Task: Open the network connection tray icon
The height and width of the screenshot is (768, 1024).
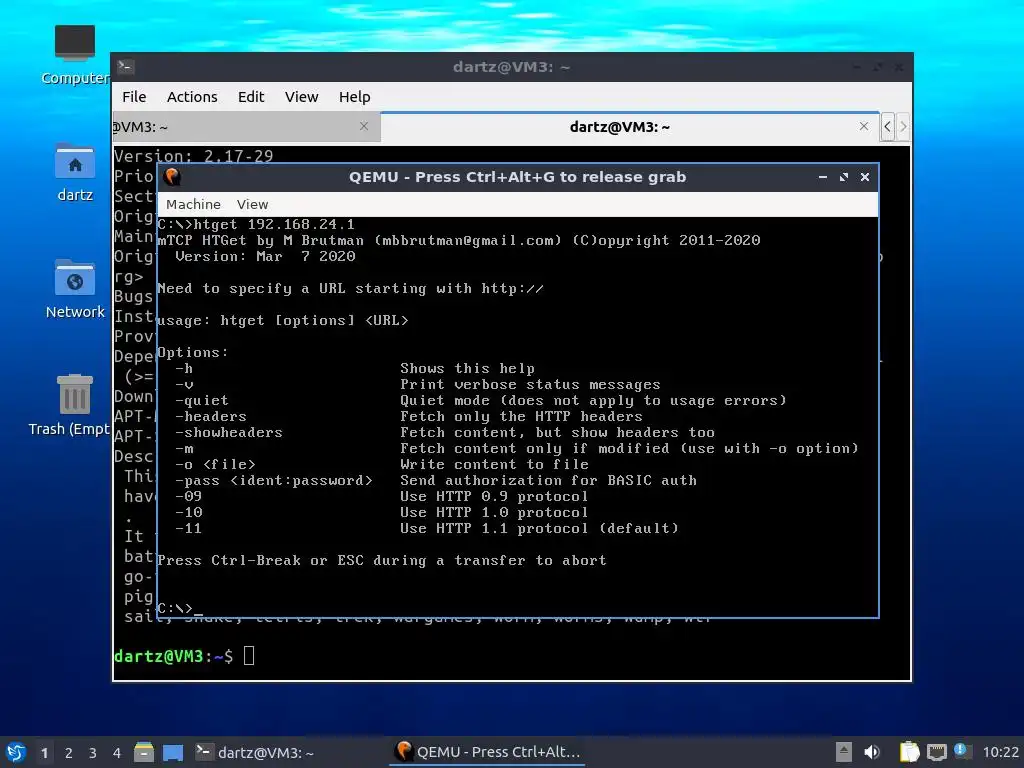Action: [x=936, y=752]
